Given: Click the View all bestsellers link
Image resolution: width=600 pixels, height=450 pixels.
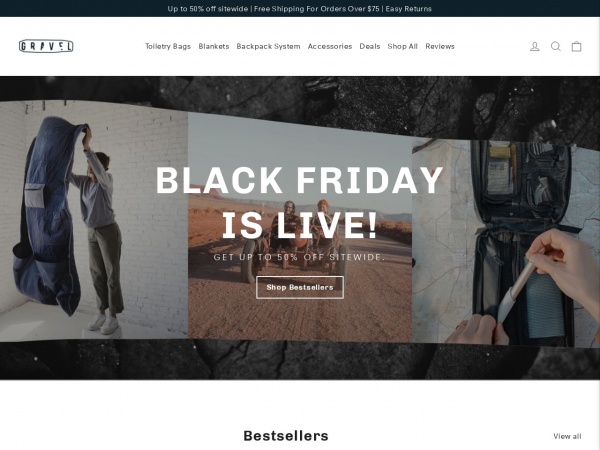Looking at the screenshot, I should (x=567, y=436).
